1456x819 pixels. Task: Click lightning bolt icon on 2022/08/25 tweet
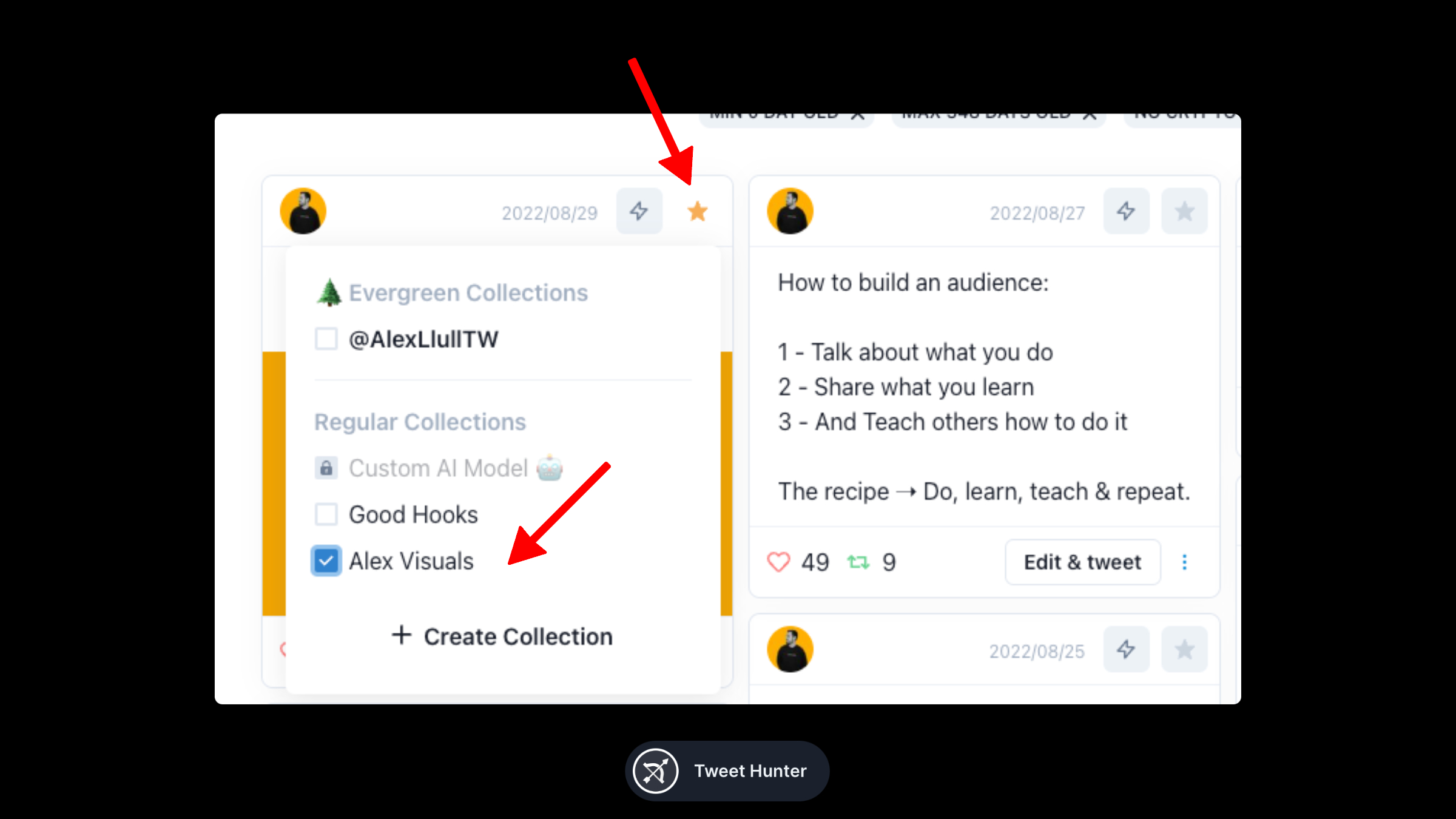(1127, 650)
